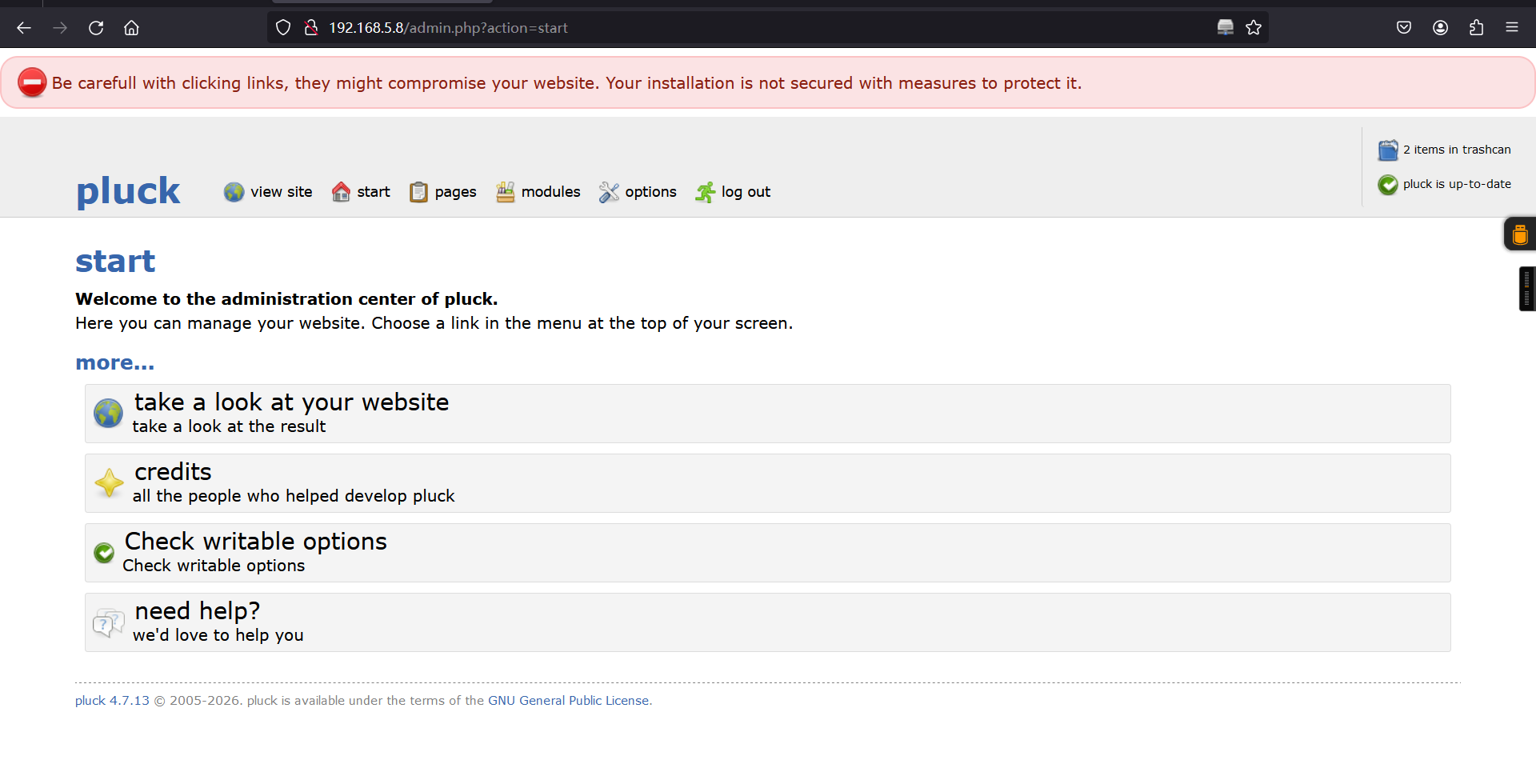
Task: Click the green up-to-date check icon
Action: click(1388, 185)
